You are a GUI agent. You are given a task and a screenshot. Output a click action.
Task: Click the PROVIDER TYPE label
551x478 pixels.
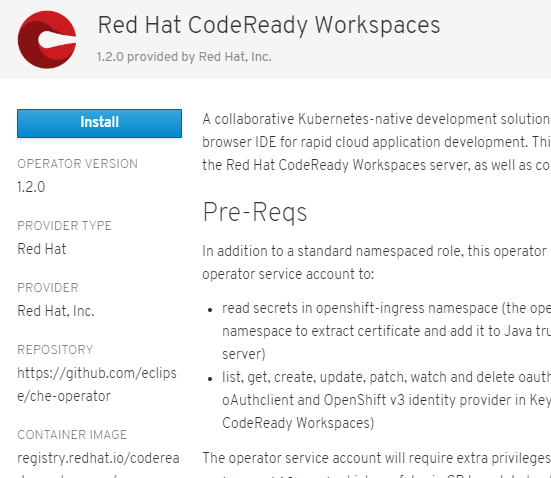coord(64,226)
